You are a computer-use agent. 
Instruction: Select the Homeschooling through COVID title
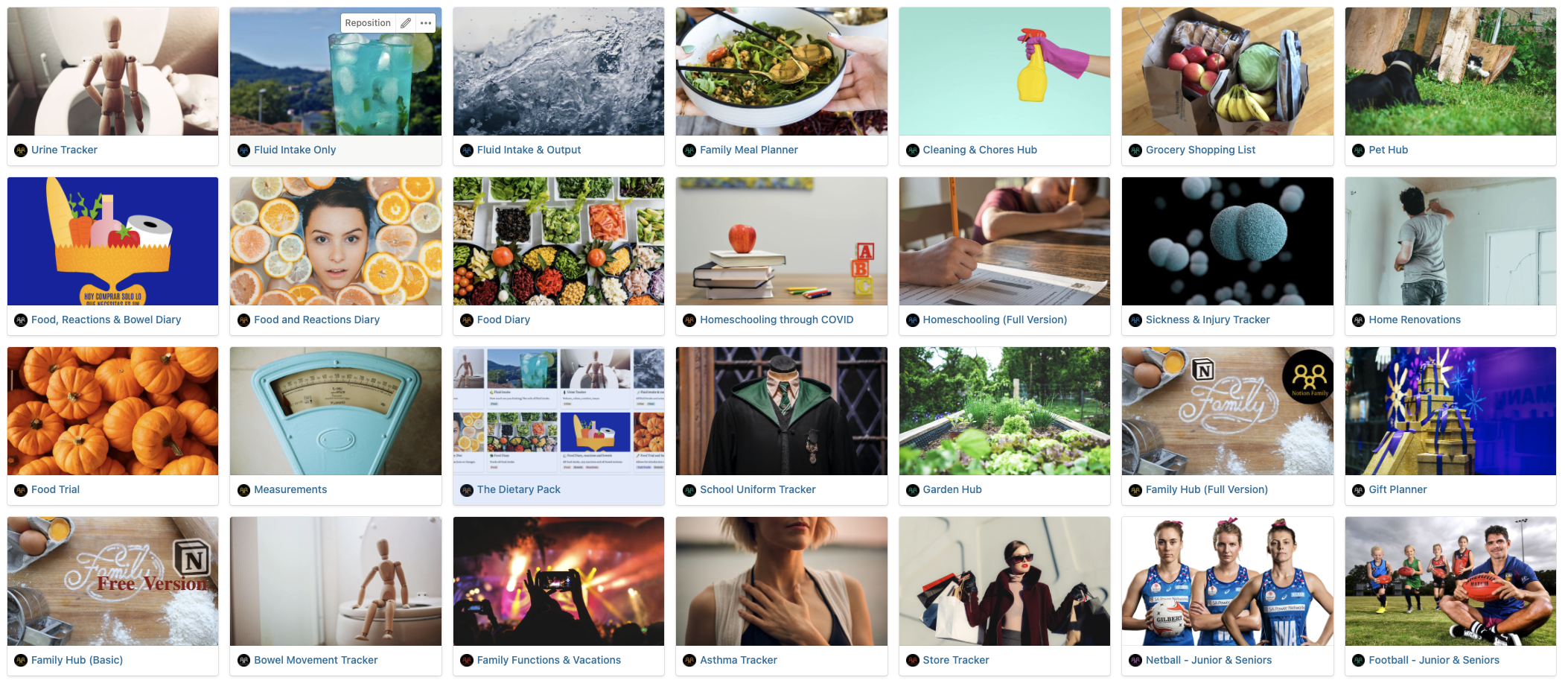(777, 320)
